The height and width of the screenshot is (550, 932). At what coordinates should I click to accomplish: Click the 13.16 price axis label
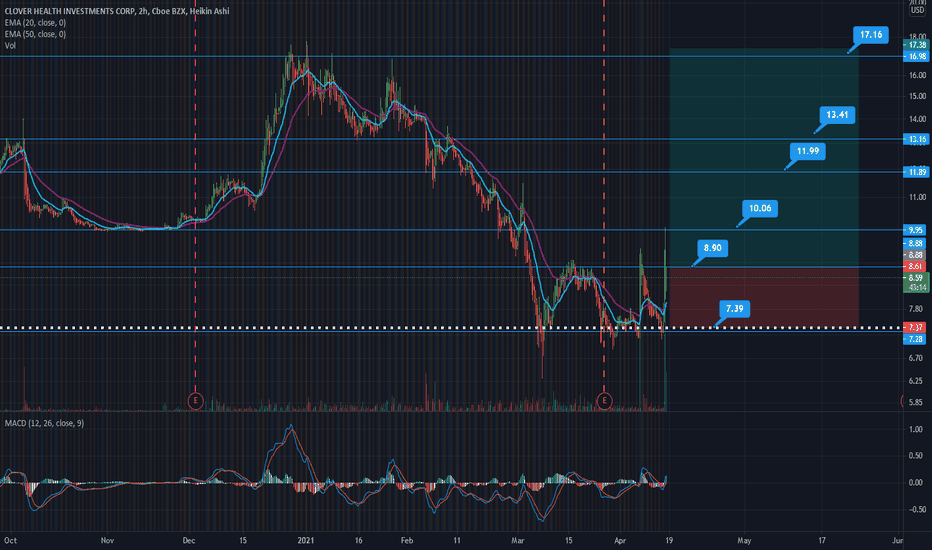coord(915,139)
